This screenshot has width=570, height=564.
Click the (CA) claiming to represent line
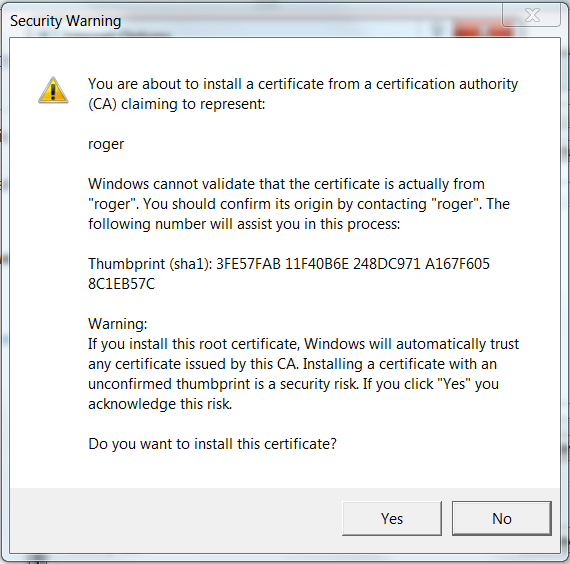pyautogui.click(x=177, y=104)
